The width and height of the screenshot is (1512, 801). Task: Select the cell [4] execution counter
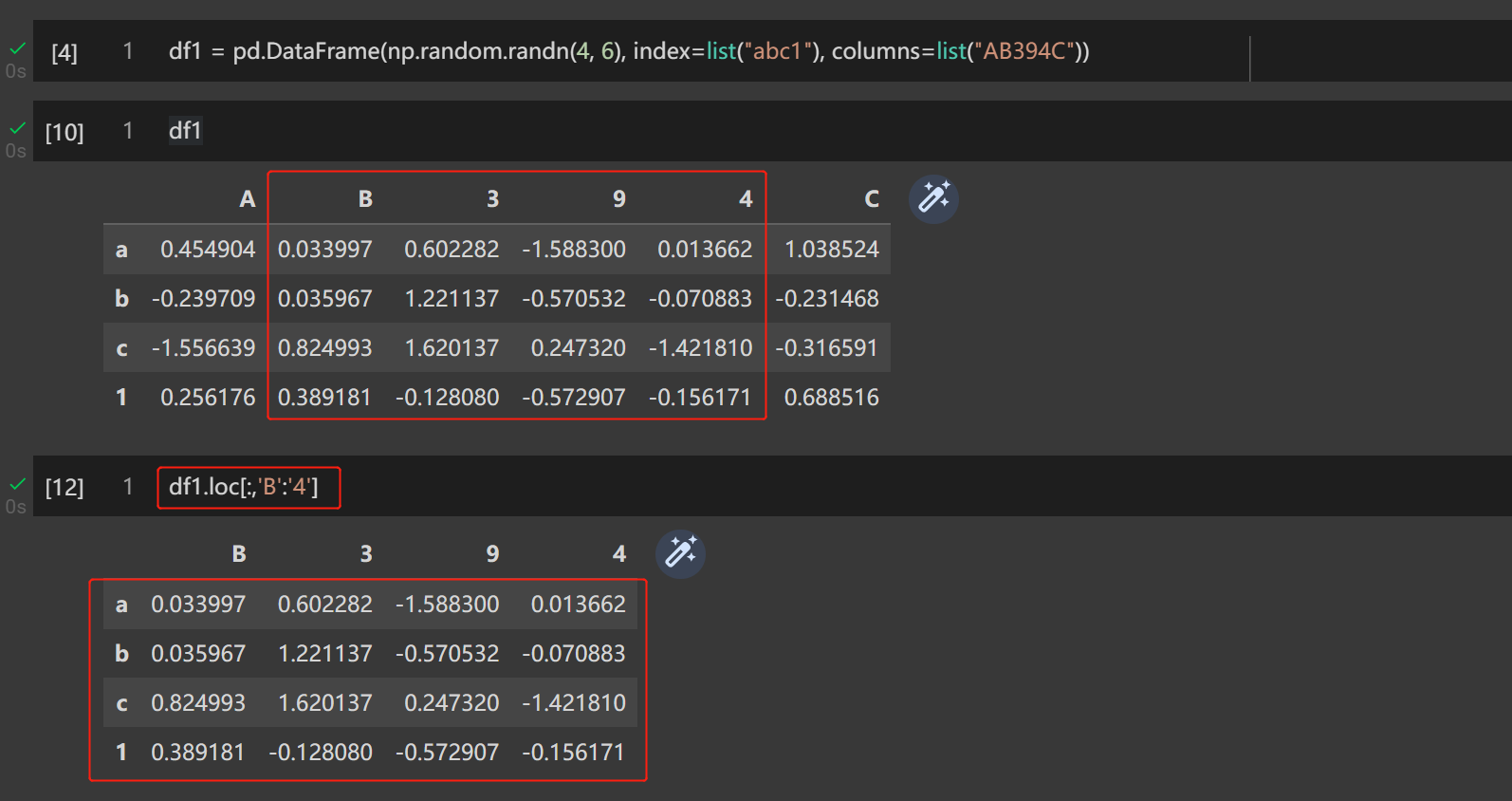(x=65, y=52)
